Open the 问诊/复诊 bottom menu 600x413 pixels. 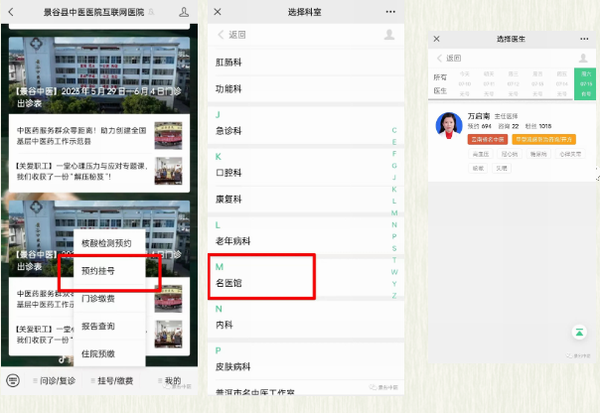tap(54, 381)
